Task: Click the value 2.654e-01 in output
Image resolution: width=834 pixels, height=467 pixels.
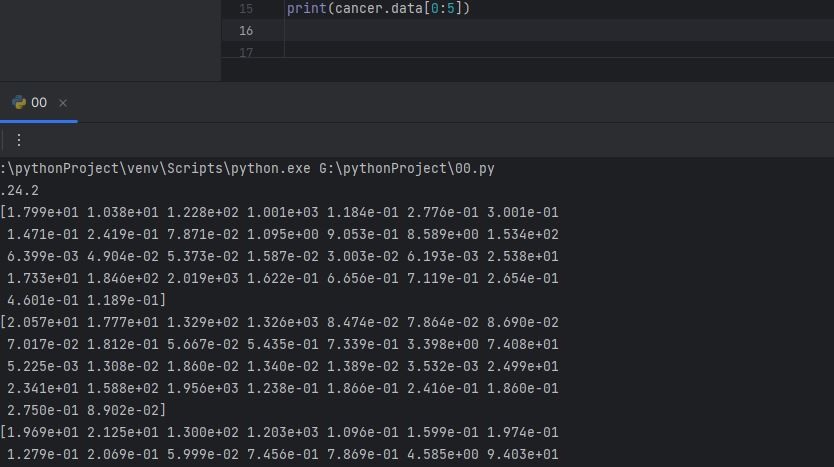Action: pyautogui.click(x=523, y=279)
